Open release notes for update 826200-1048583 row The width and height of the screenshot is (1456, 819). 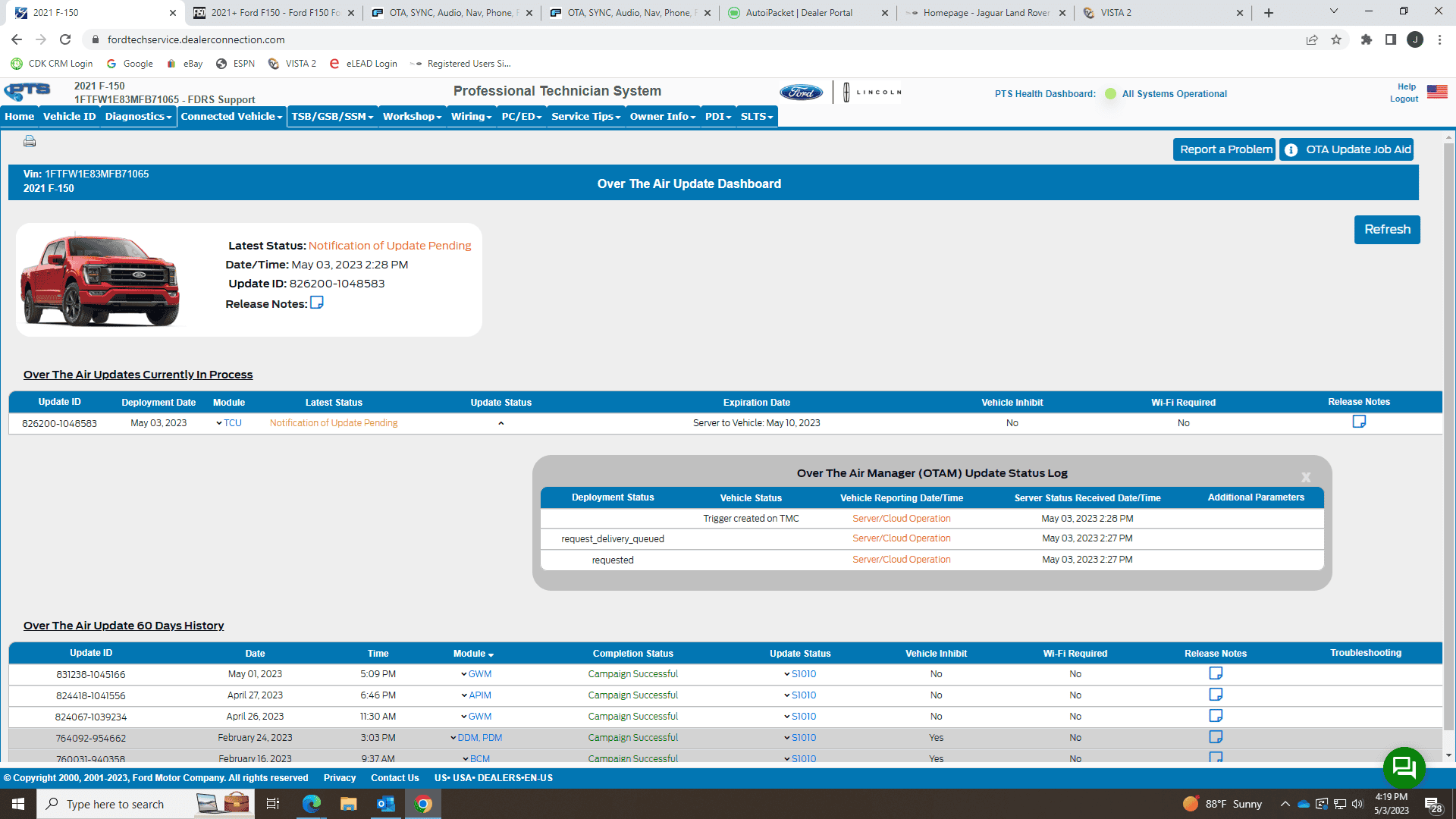[1359, 422]
